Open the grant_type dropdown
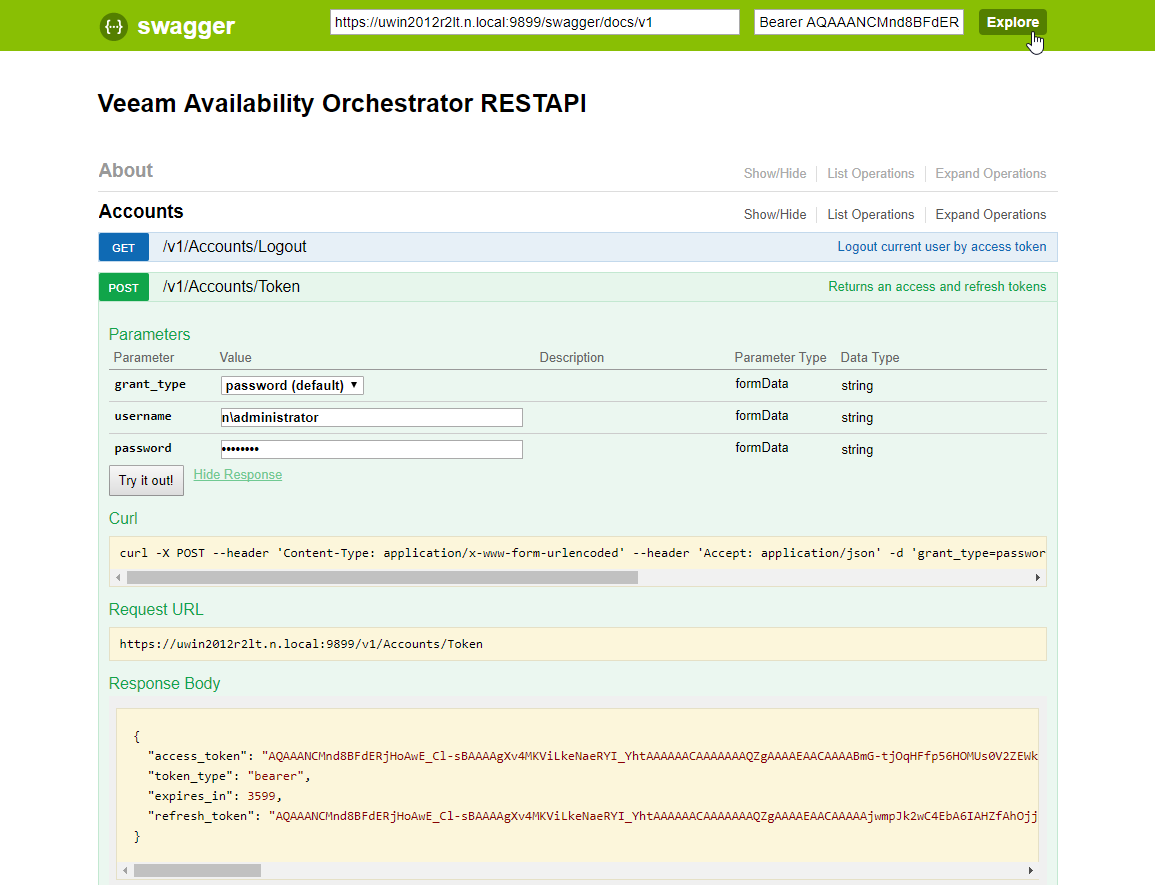The height and width of the screenshot is (885, 1155). click(292, 385)
